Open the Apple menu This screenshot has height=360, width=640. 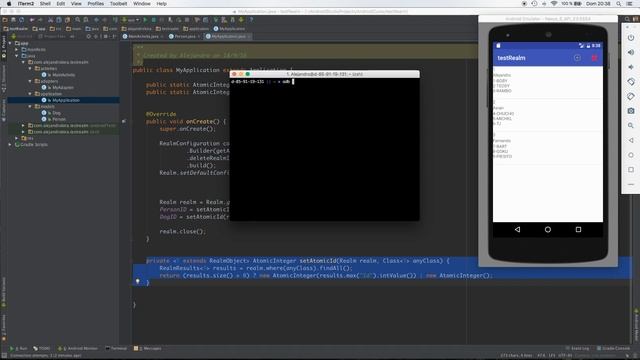[9, 4]
